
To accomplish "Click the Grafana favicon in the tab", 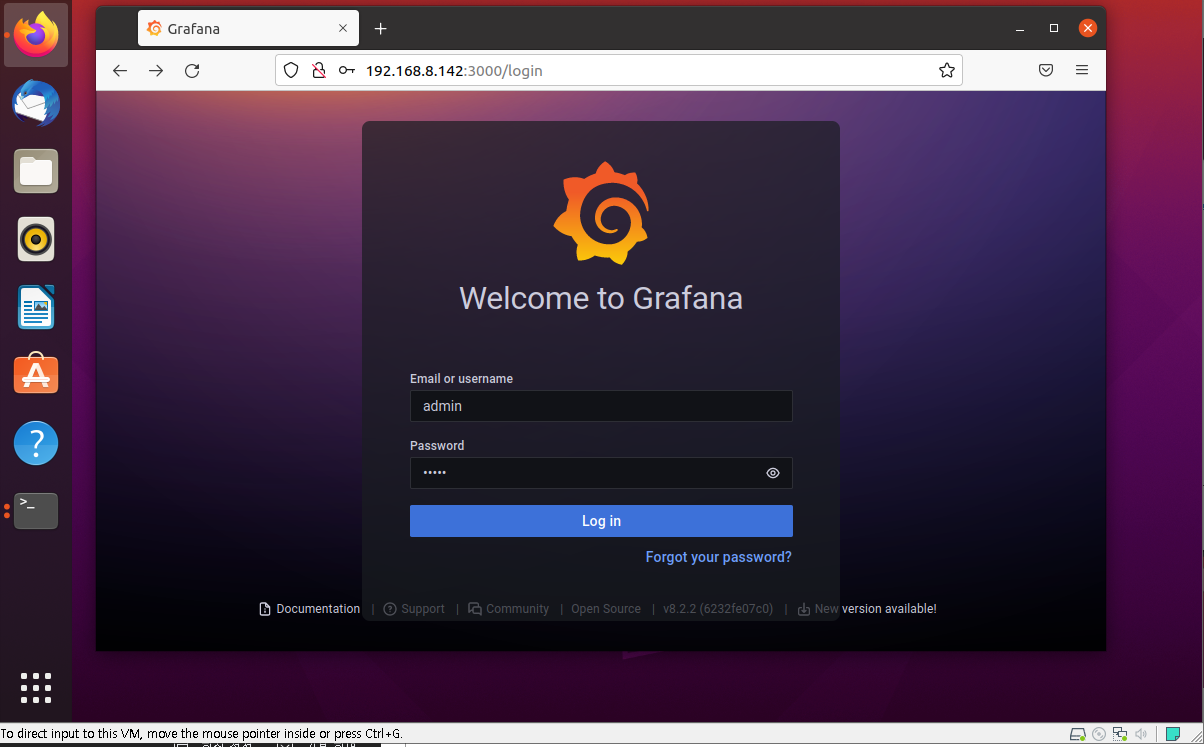I will (154, 29).
